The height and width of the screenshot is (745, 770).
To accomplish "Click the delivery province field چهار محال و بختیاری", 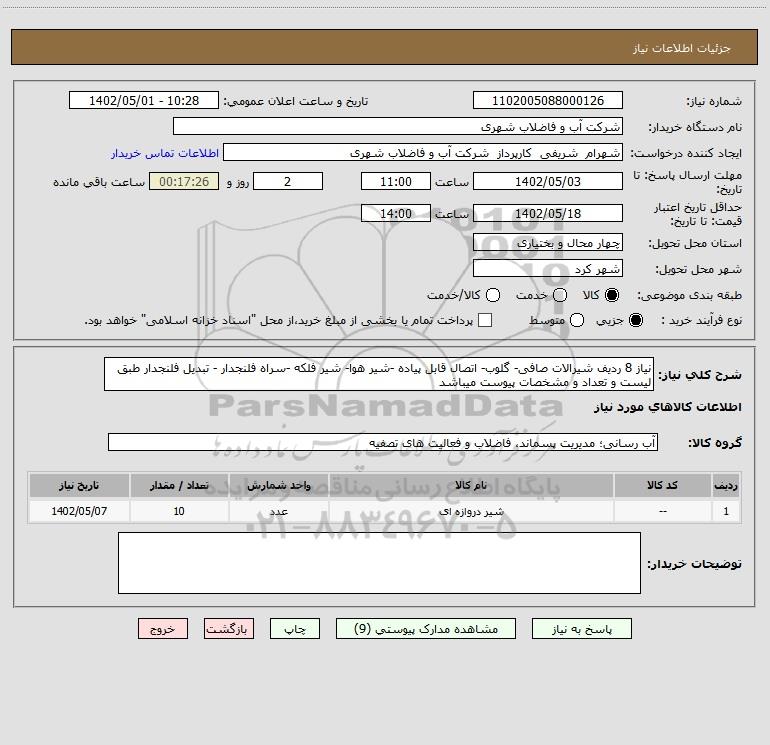I will tap(548, 242).
